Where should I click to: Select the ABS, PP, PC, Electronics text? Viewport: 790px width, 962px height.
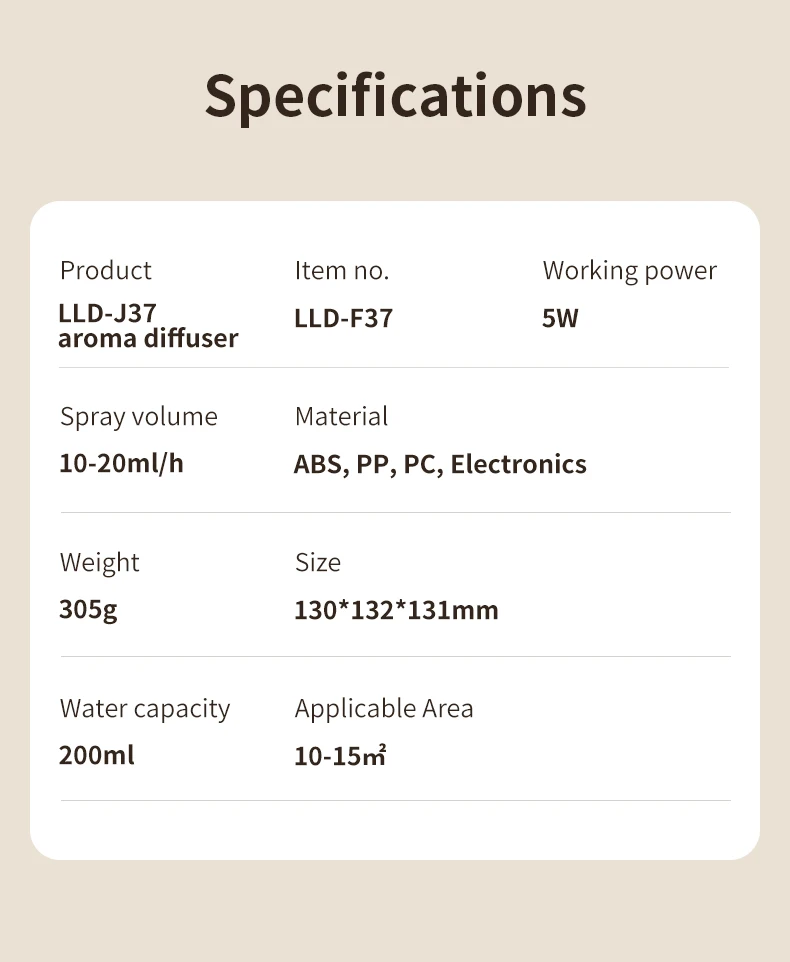[x=440, y=464]
